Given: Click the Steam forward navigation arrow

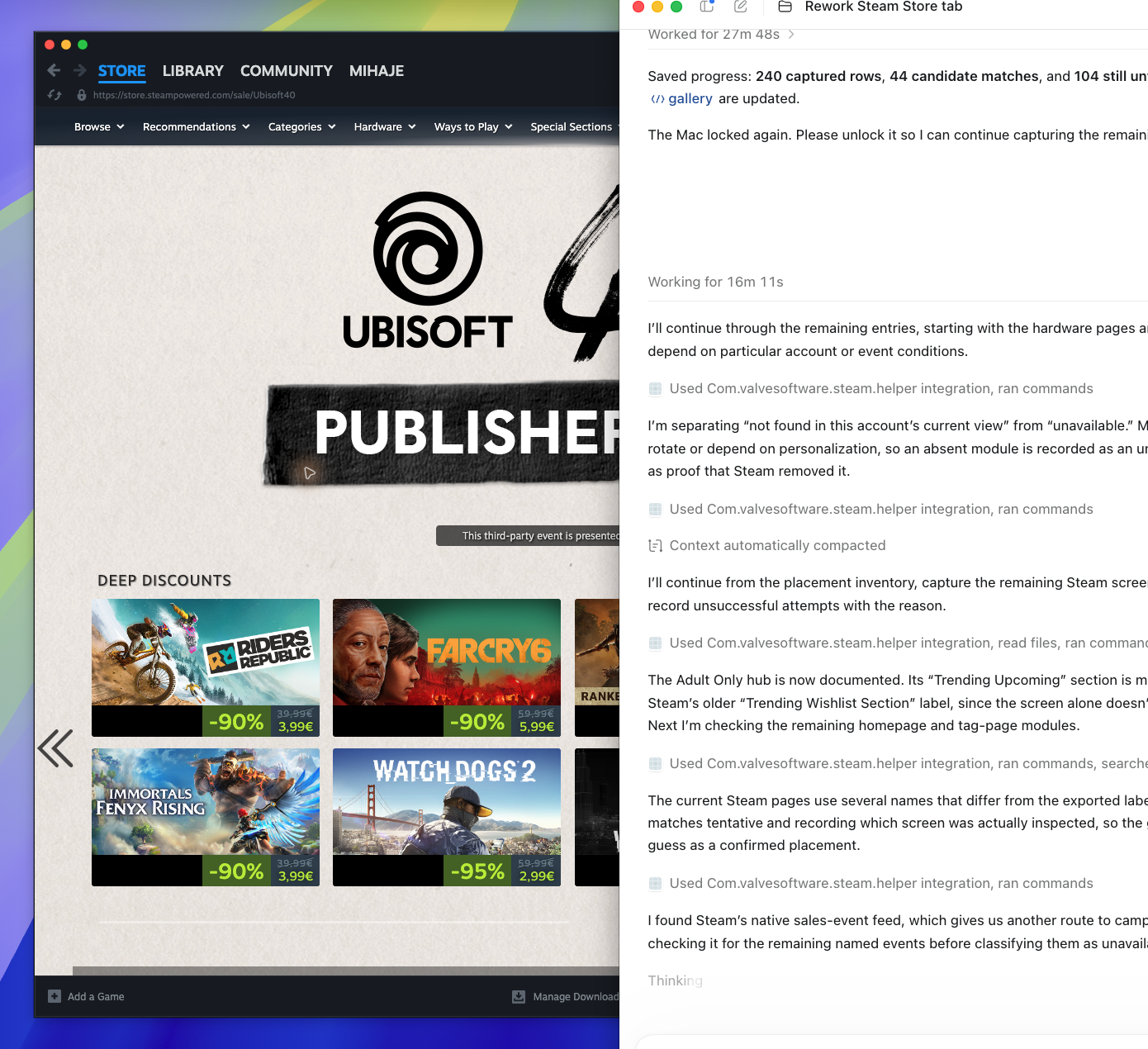Looking at the screenshot, I should pos(80,71).
